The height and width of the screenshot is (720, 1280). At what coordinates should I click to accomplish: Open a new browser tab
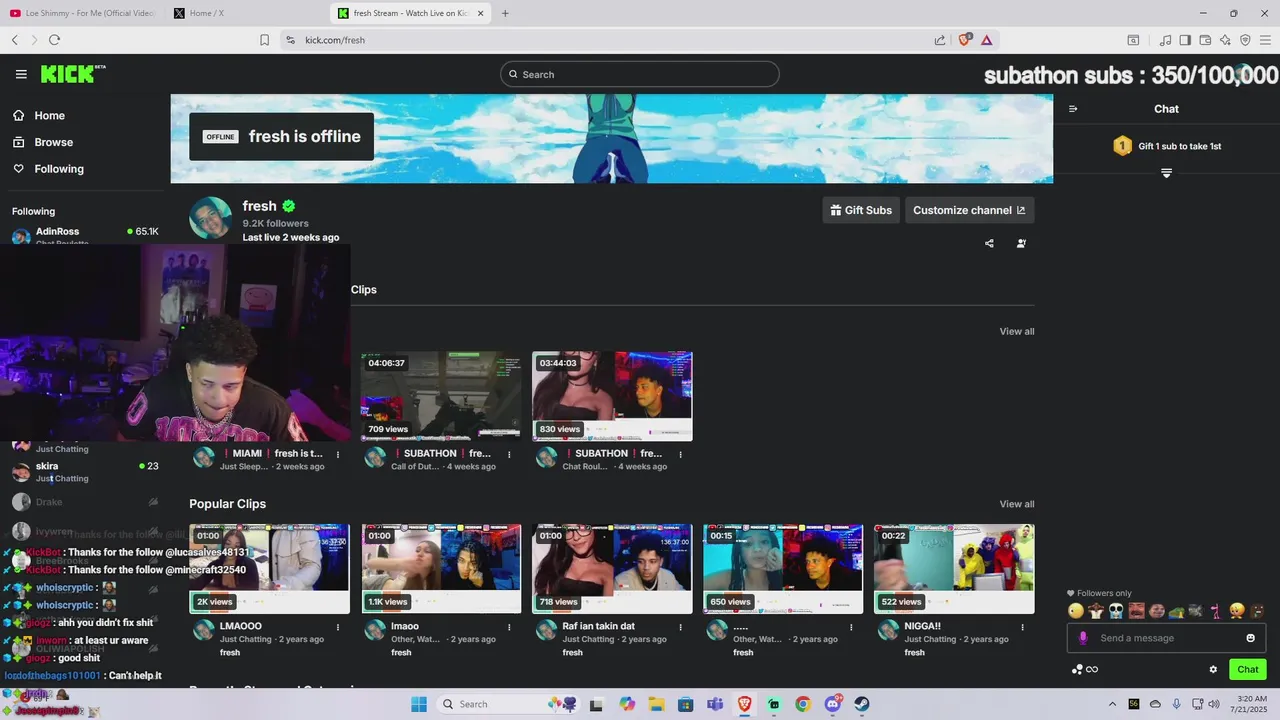click(x=505, y=13)
